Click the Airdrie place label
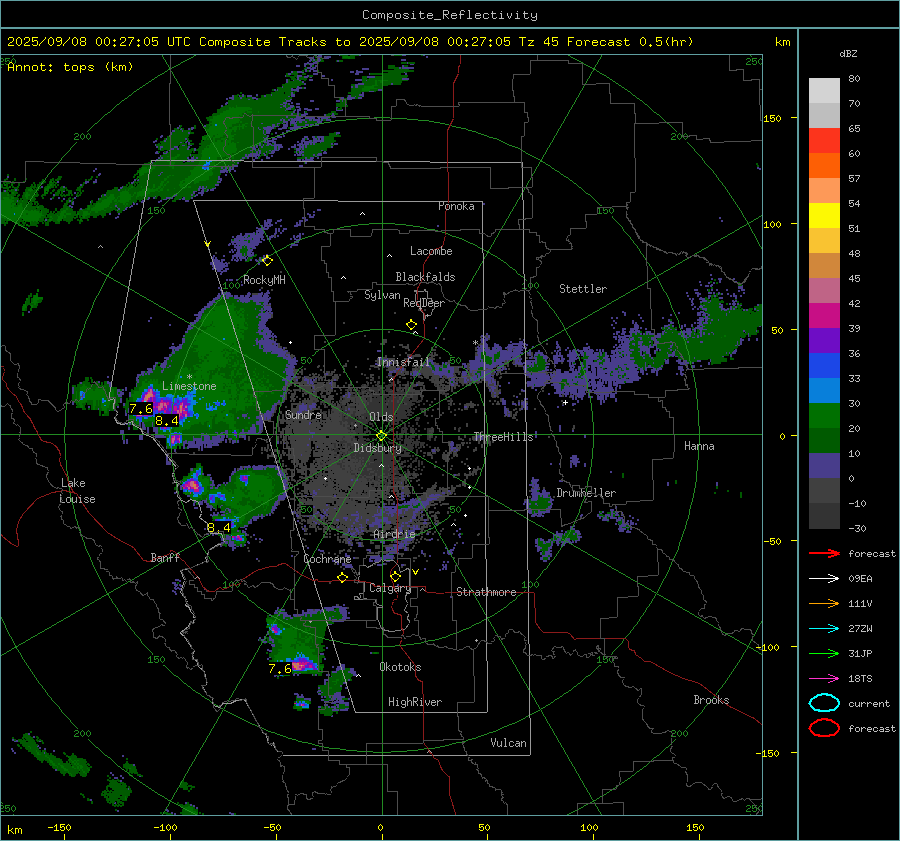The image size is (900, 841). [394, 534]
